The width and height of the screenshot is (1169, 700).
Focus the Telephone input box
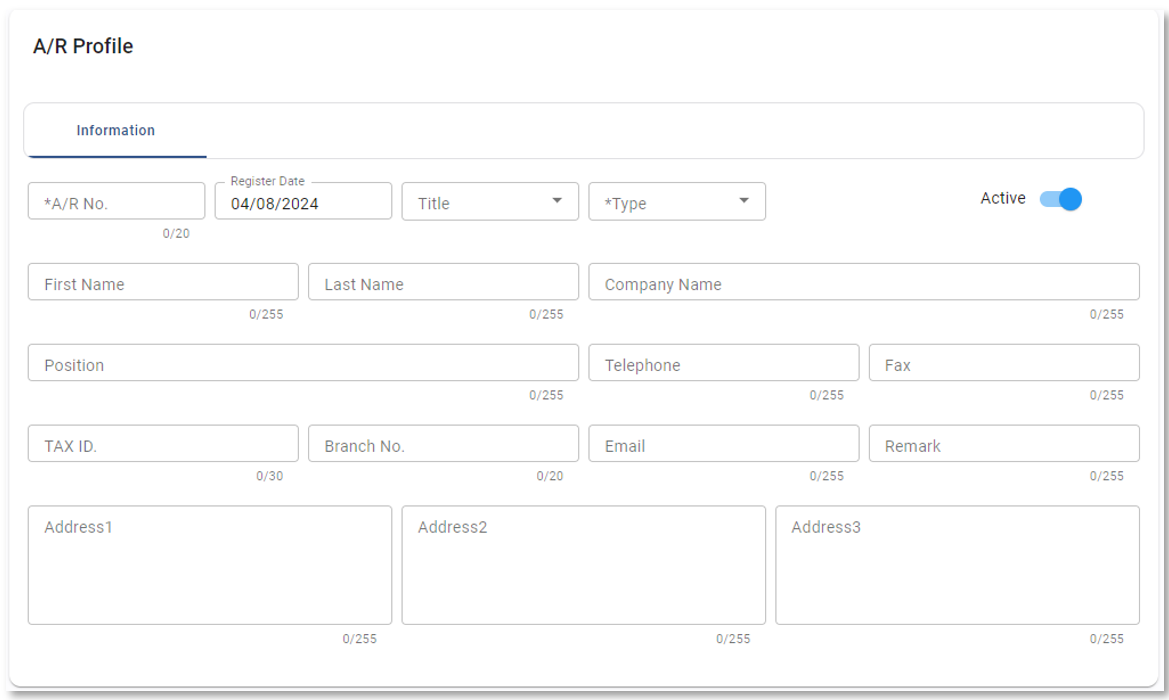tap(723, 364)
